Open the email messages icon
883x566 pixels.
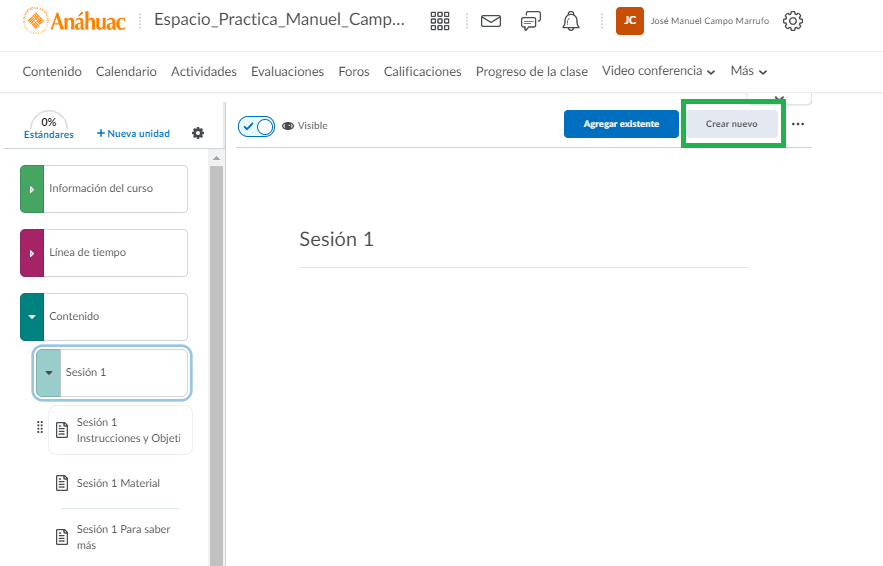point(490,21)
